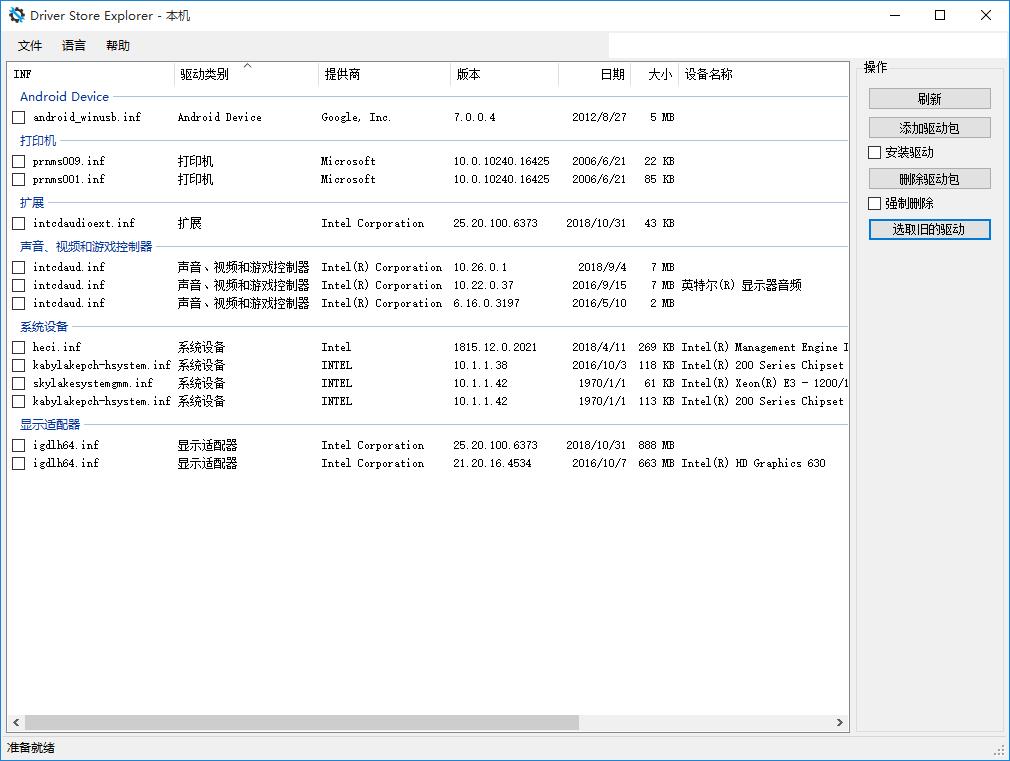1010x761 pixels.
Task: Click the 刷新 button
Action: 929,99
